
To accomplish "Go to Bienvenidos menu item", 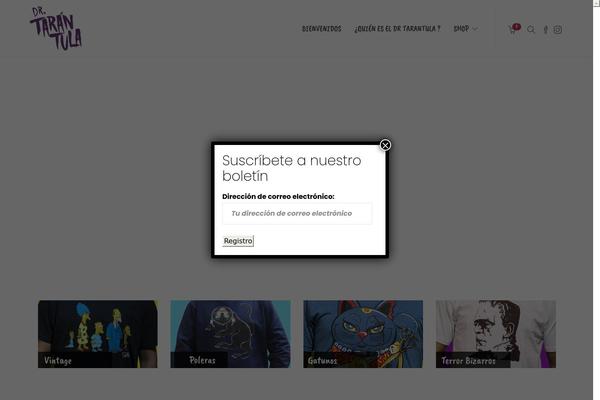I will (x=321, y=29).
